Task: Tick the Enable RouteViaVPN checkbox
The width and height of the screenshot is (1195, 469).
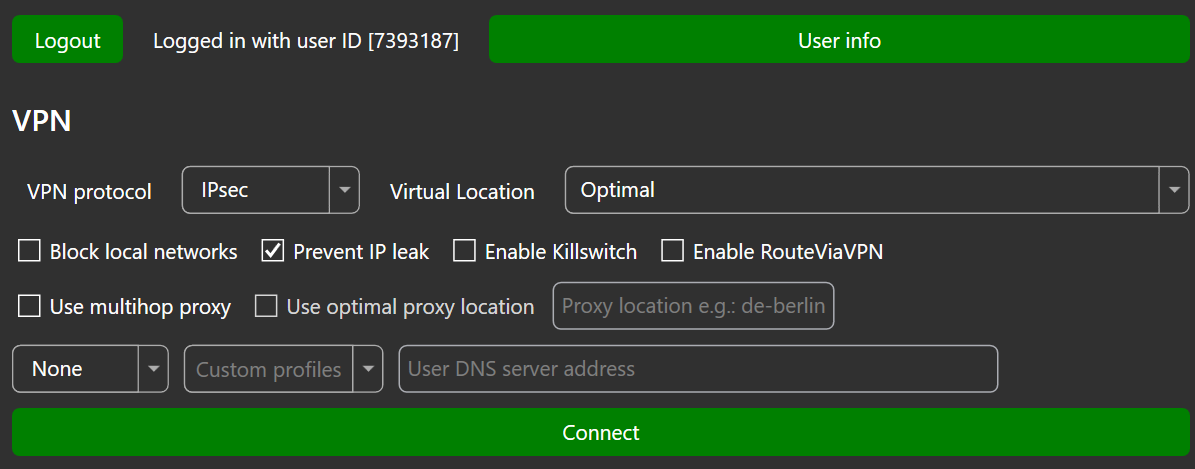Action: click(673, 251)
